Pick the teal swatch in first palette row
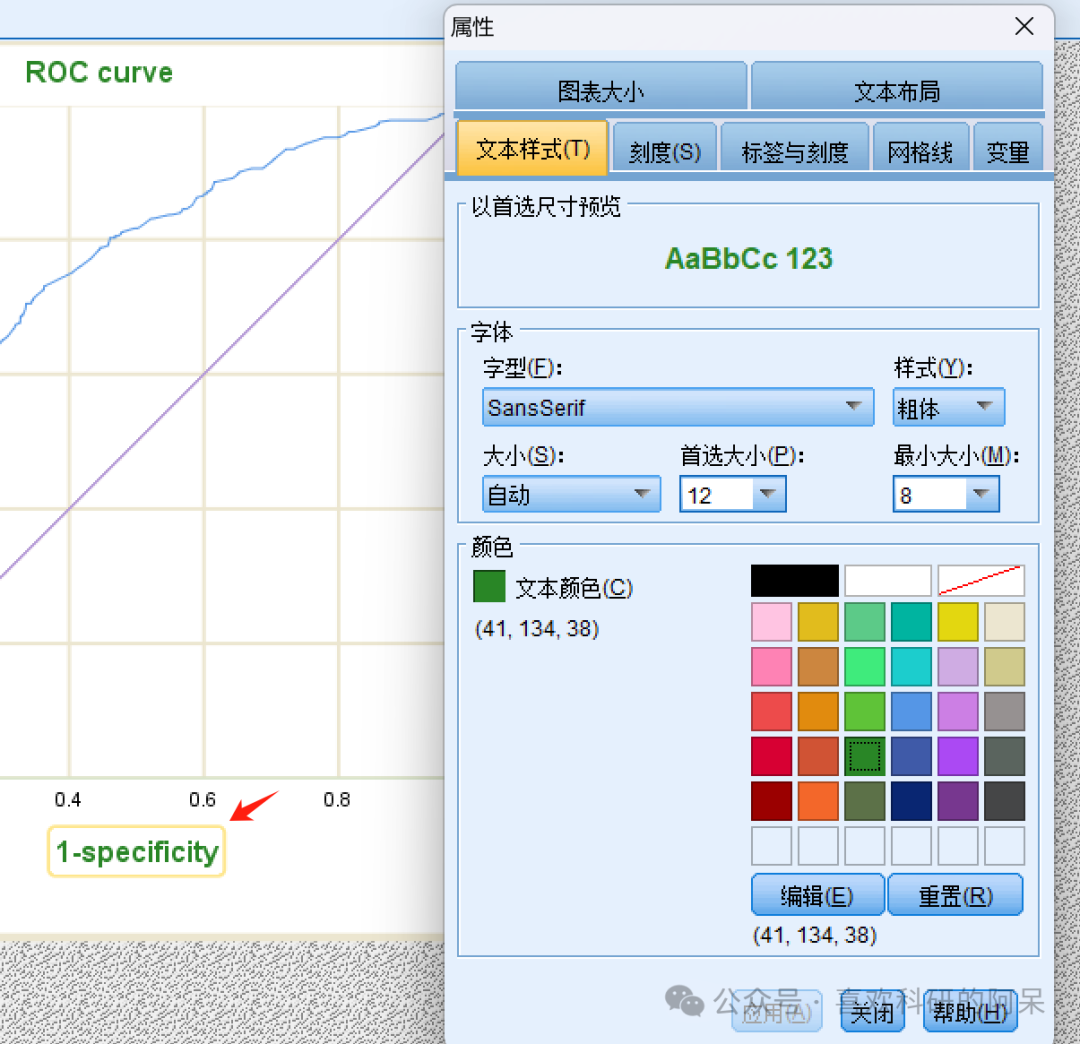Screen dimensions: 1080x1044 [911, 622]
